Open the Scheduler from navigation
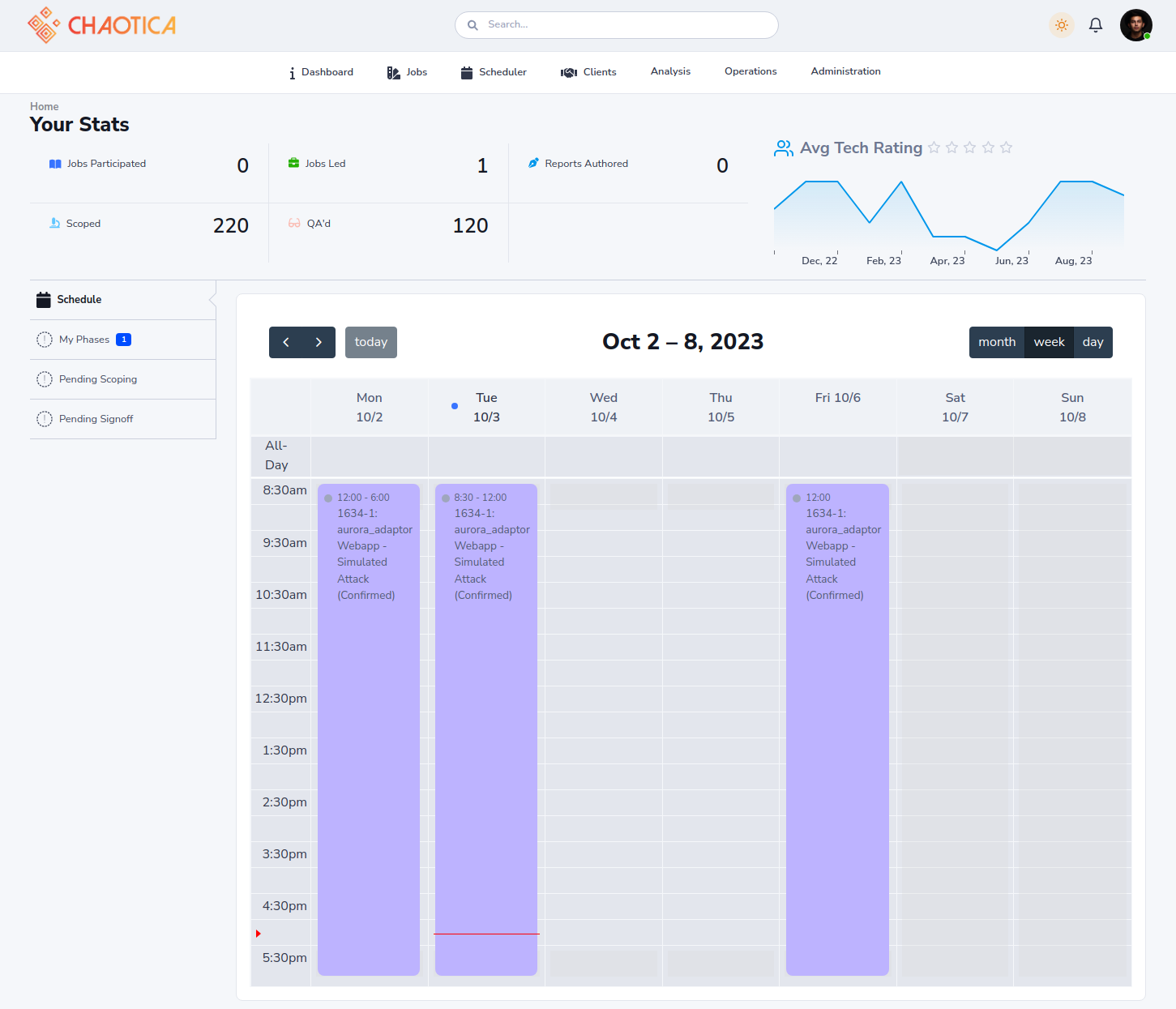Viewport: 1176px width, 1009px height. 494,72
